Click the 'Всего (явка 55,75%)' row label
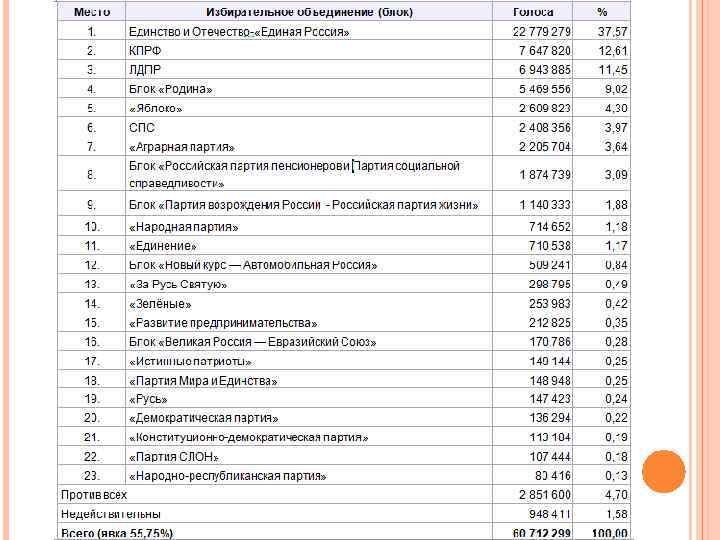Image resolution: width=720 pixels, height=540 pixels. pos(117,534)
